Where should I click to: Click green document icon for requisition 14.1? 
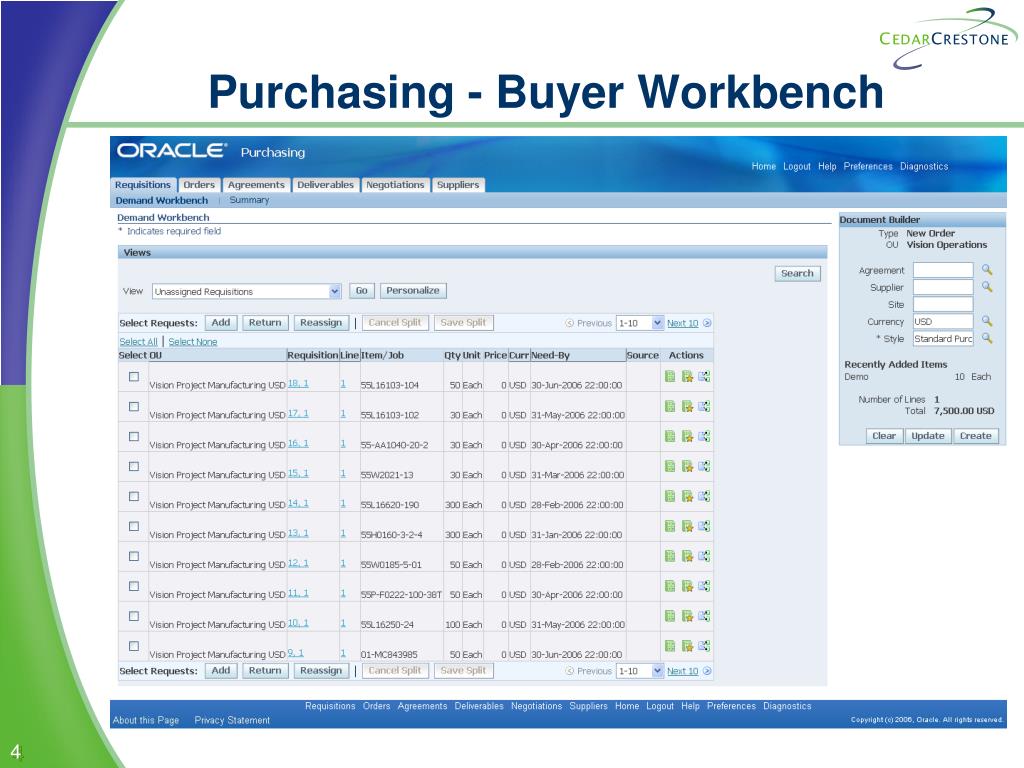pos(669,496)
